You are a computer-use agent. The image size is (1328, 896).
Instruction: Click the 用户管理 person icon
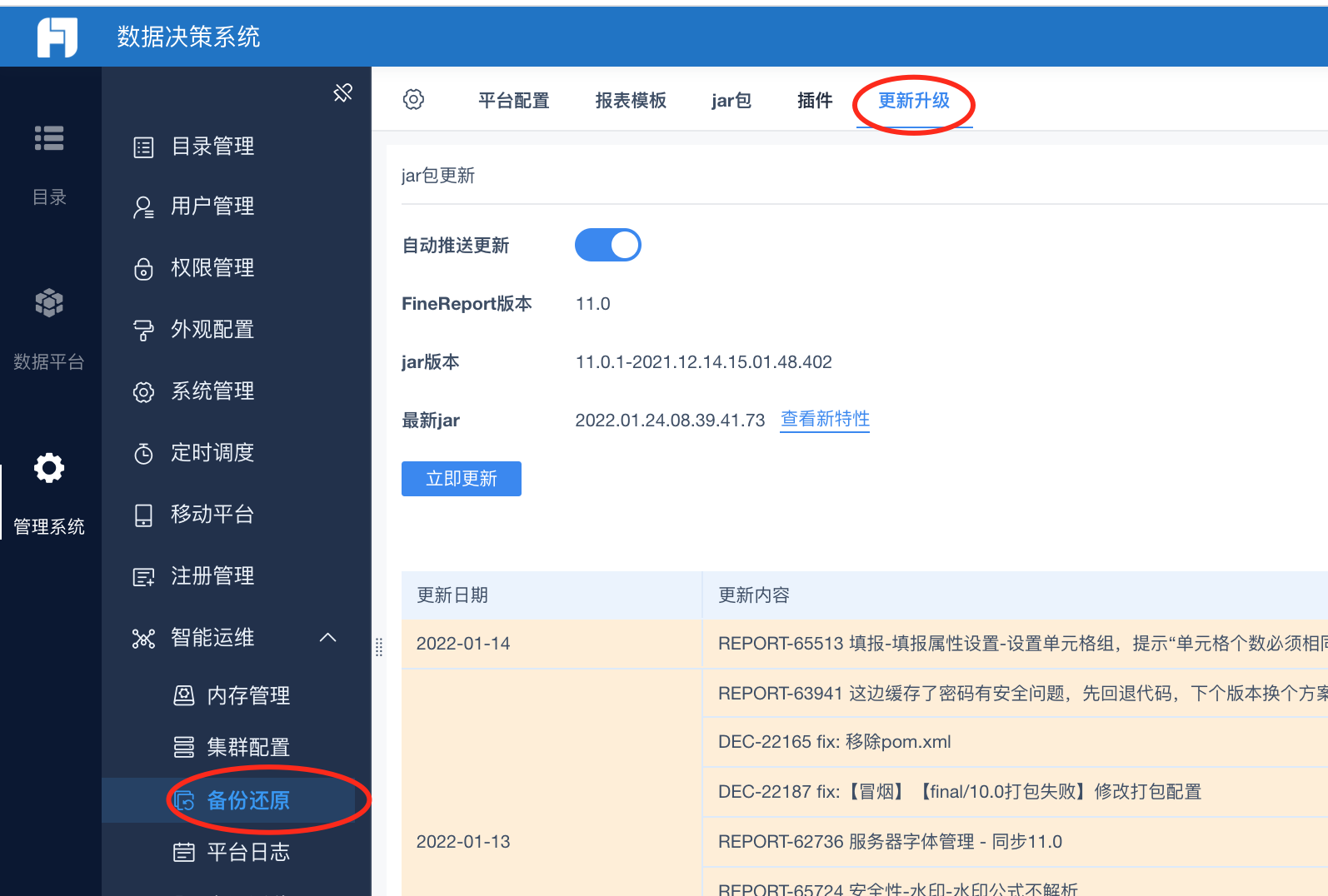tap(143, 207)
